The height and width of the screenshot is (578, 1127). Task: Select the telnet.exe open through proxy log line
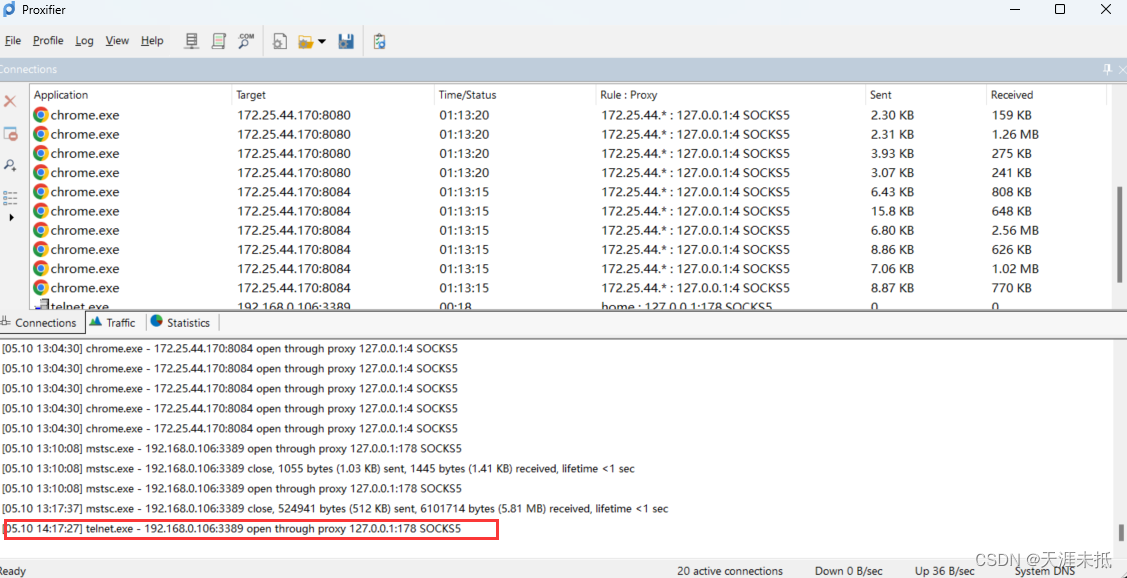[x=231, y=529]
